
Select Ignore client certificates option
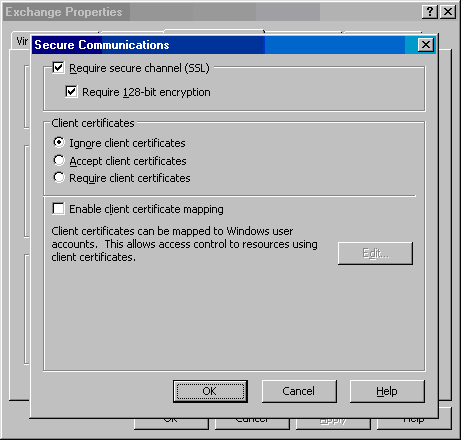coord(59,142)
